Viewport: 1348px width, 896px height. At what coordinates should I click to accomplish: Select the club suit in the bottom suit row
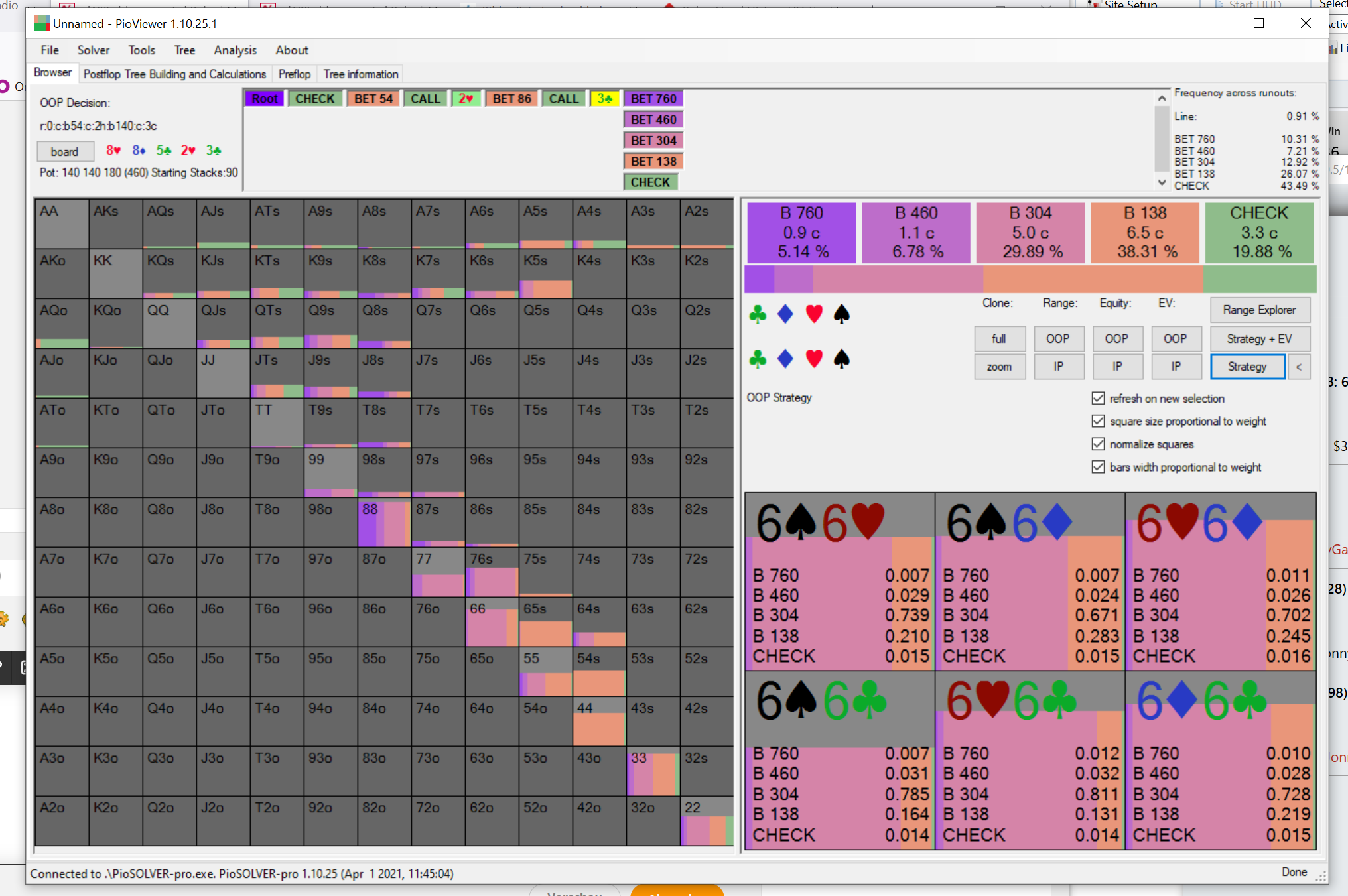click(x=758, y=359)
